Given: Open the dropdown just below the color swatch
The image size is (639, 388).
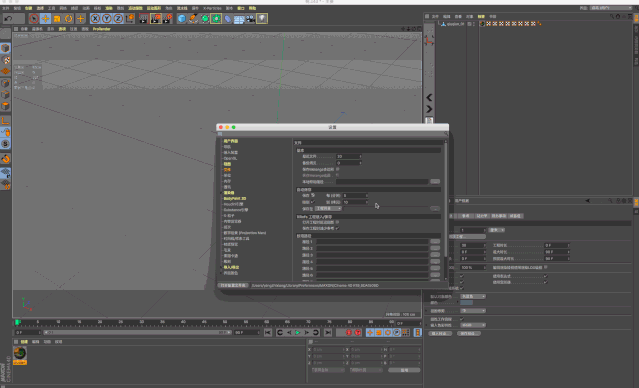Looking at the screenshot, I should pos(473,311).
